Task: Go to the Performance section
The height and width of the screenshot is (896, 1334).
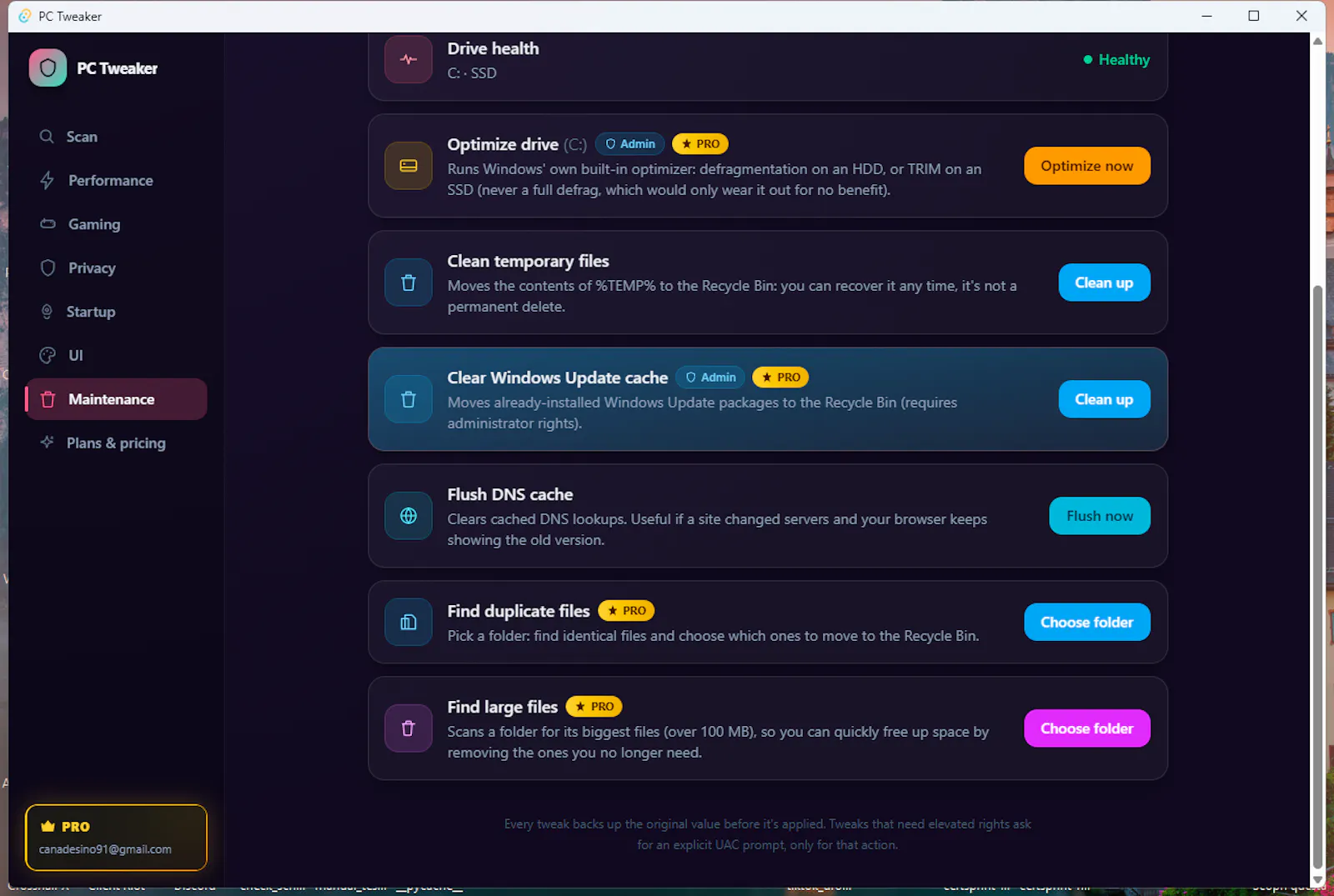Action: tap(116, 180)
